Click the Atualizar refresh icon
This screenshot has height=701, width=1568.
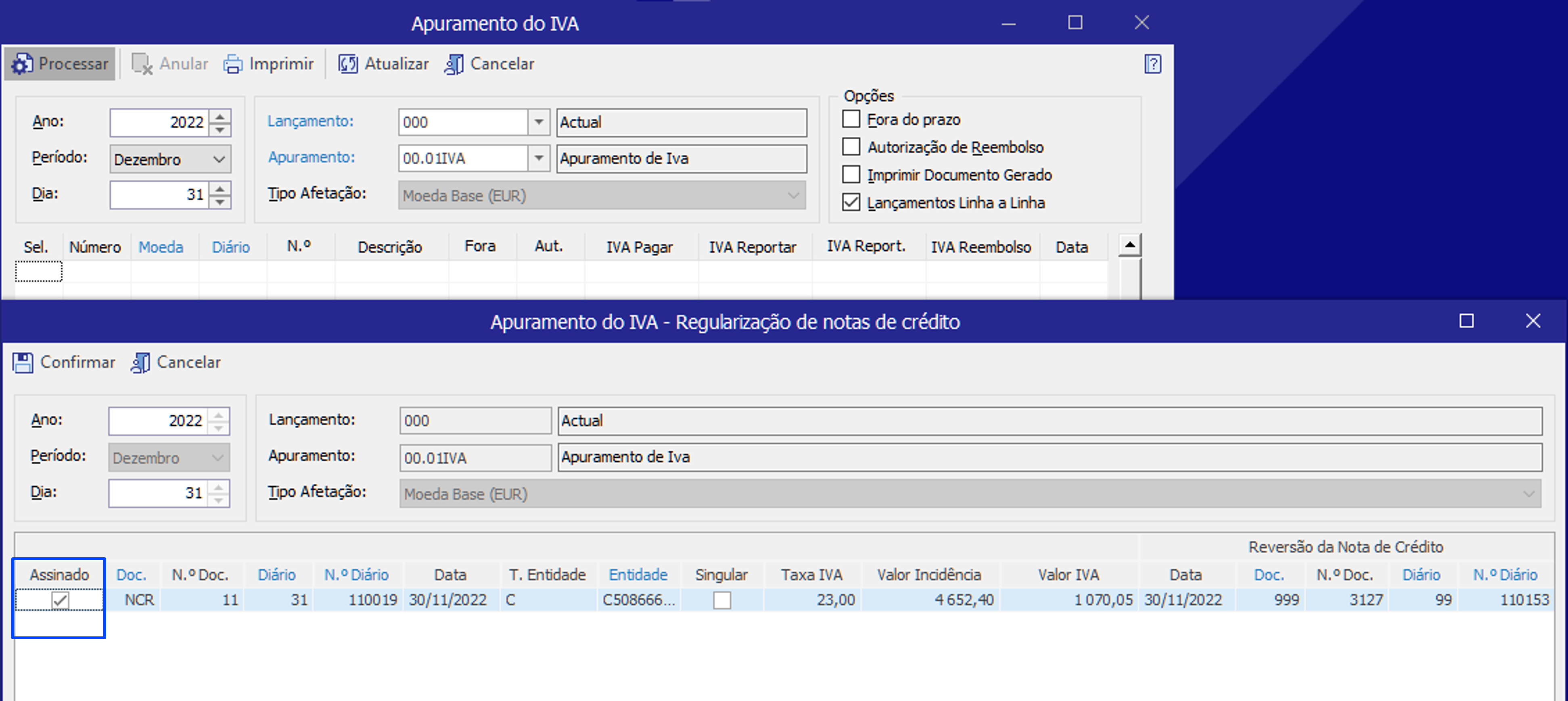[348, 64]
